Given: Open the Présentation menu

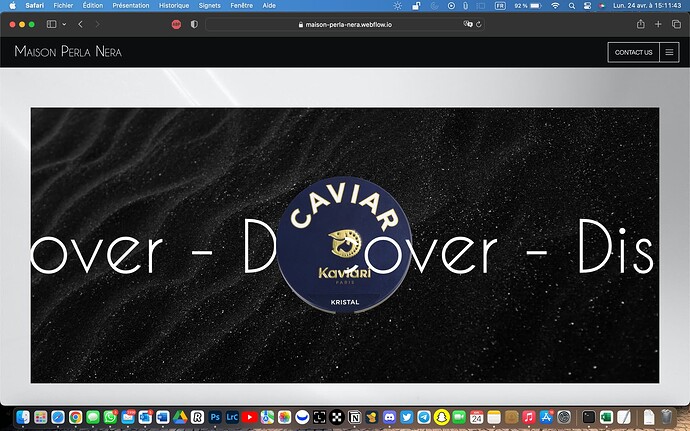Looking at the screenshot, I should tap(131, 5).
